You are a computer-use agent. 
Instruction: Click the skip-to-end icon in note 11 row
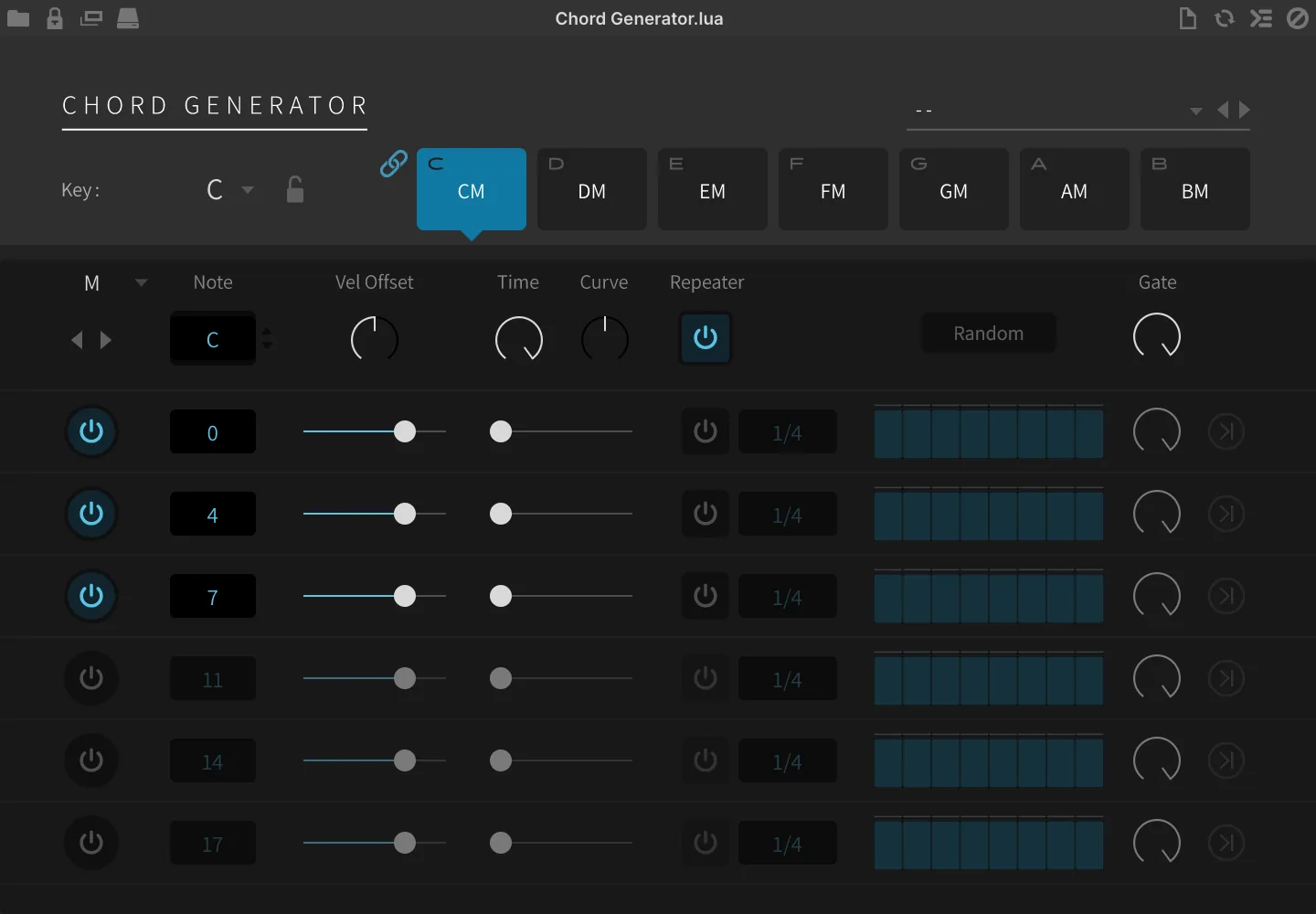1226,678
